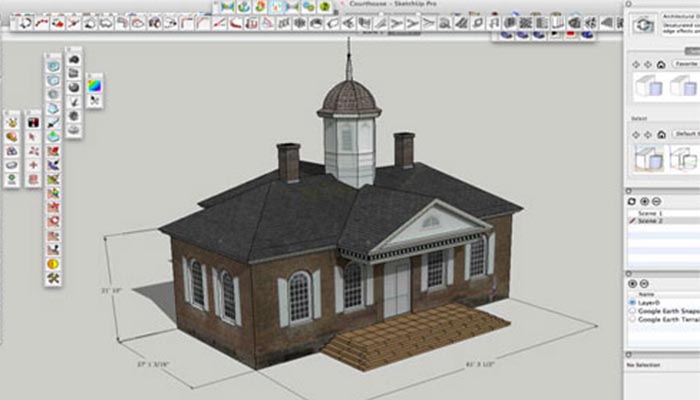Click the large current style preview thumbnail
This screenshot has width=700, height=400.
point(643,25)
